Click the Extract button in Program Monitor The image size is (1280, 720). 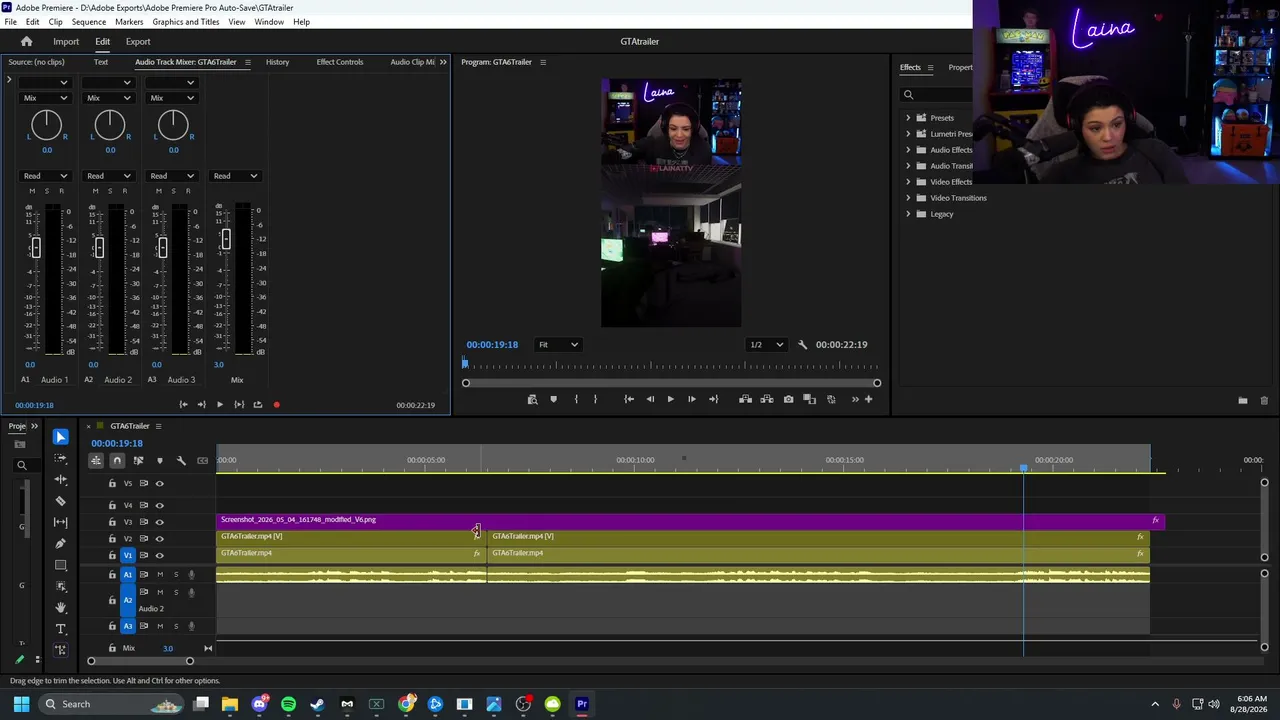[767, 400]
